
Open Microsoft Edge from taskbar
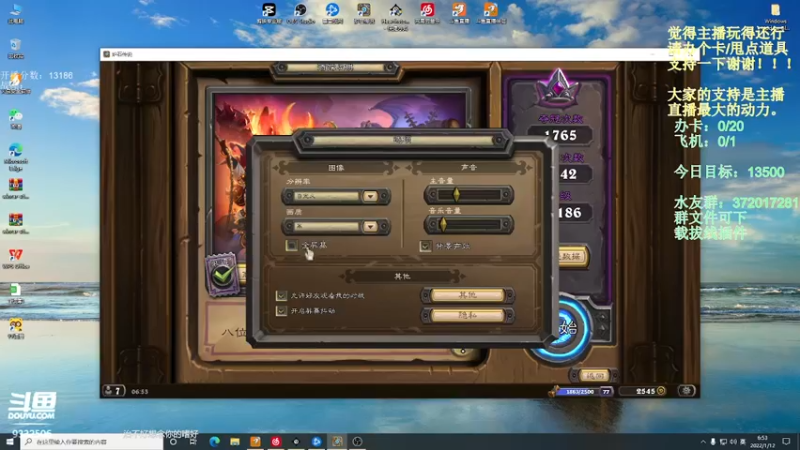coord(214,441)
